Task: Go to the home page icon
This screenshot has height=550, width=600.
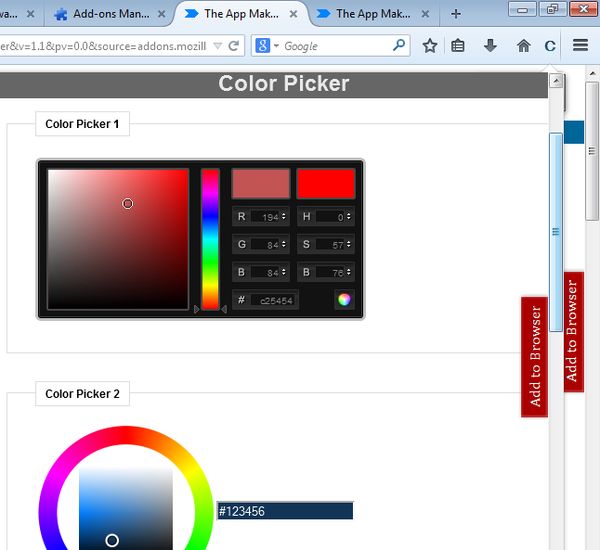Action: [523, 46]
